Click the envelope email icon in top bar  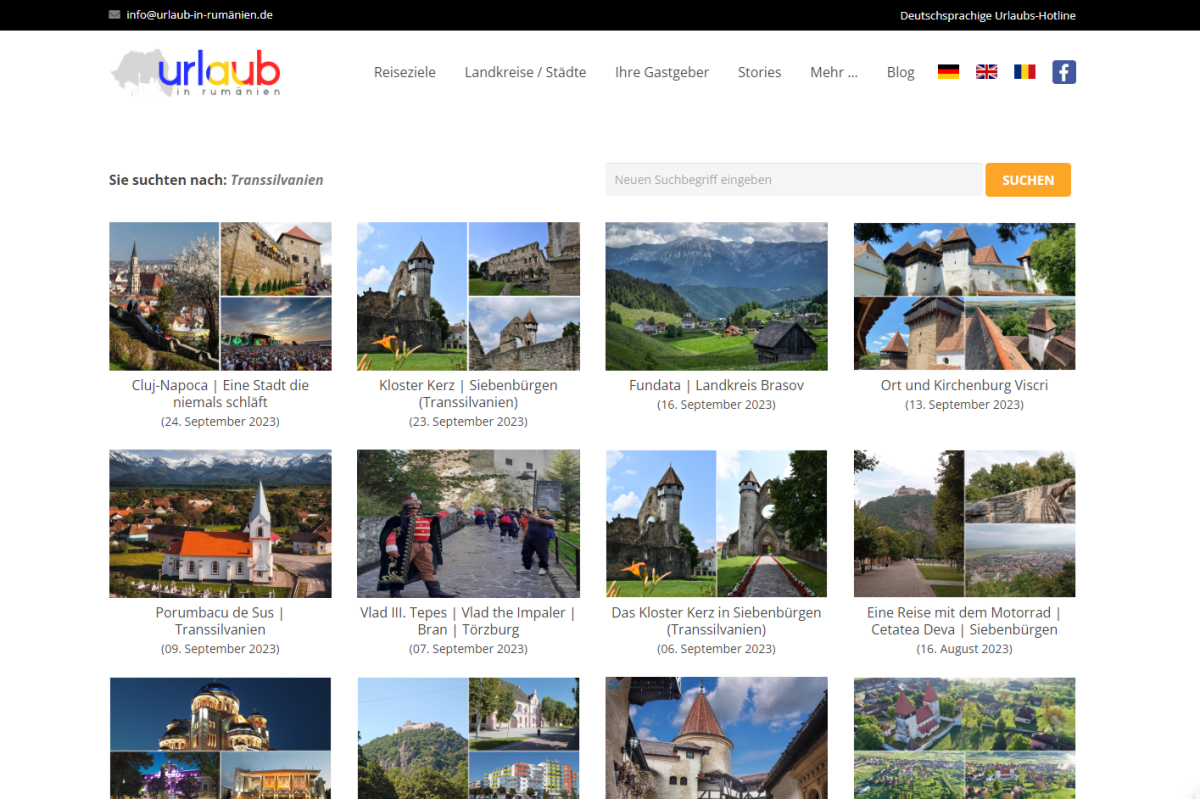[114, 15]
